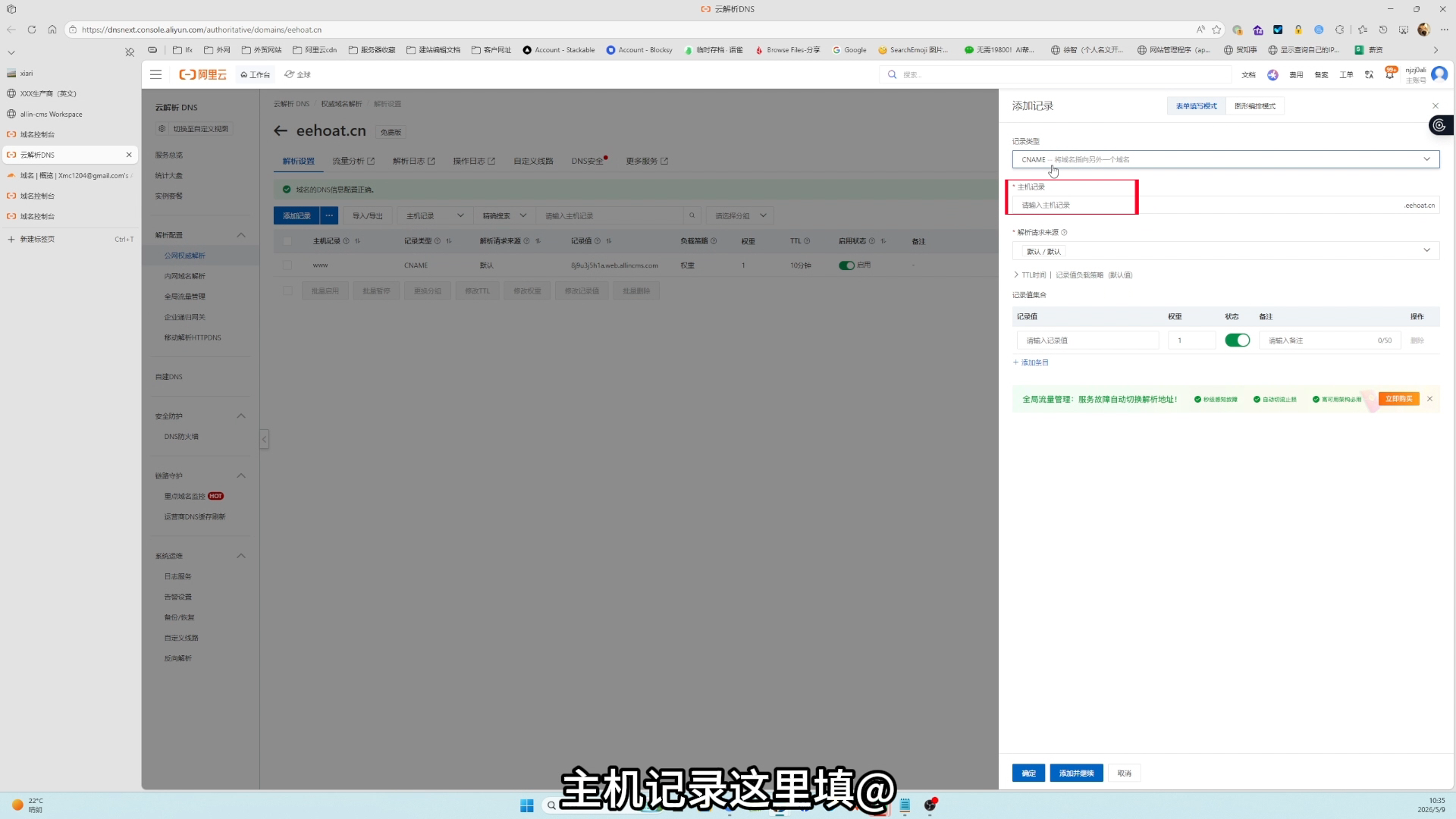Go back with the arrow beside eehoat.cn
The image size is (1456, 819).
281,130
